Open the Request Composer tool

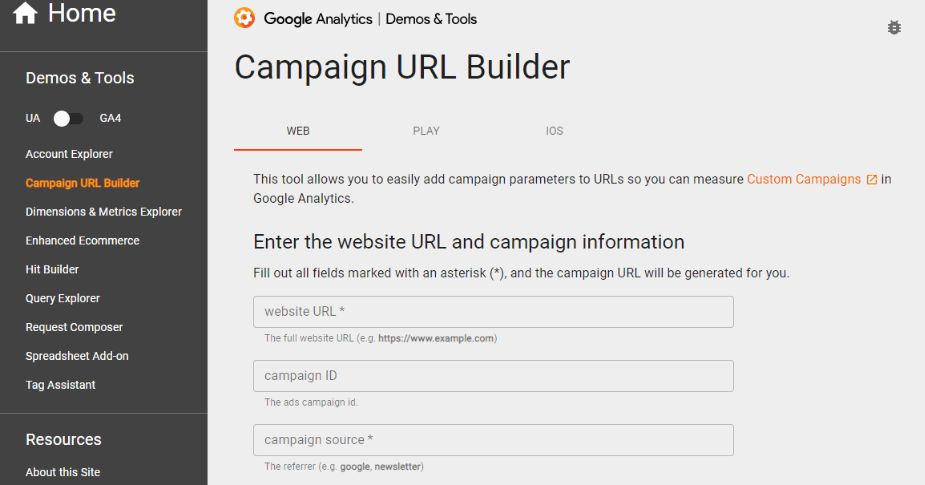point(75,327)
